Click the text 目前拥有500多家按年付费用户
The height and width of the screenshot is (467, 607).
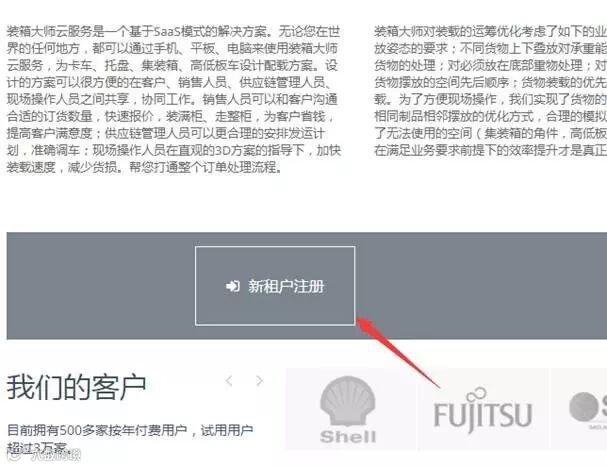98,430
